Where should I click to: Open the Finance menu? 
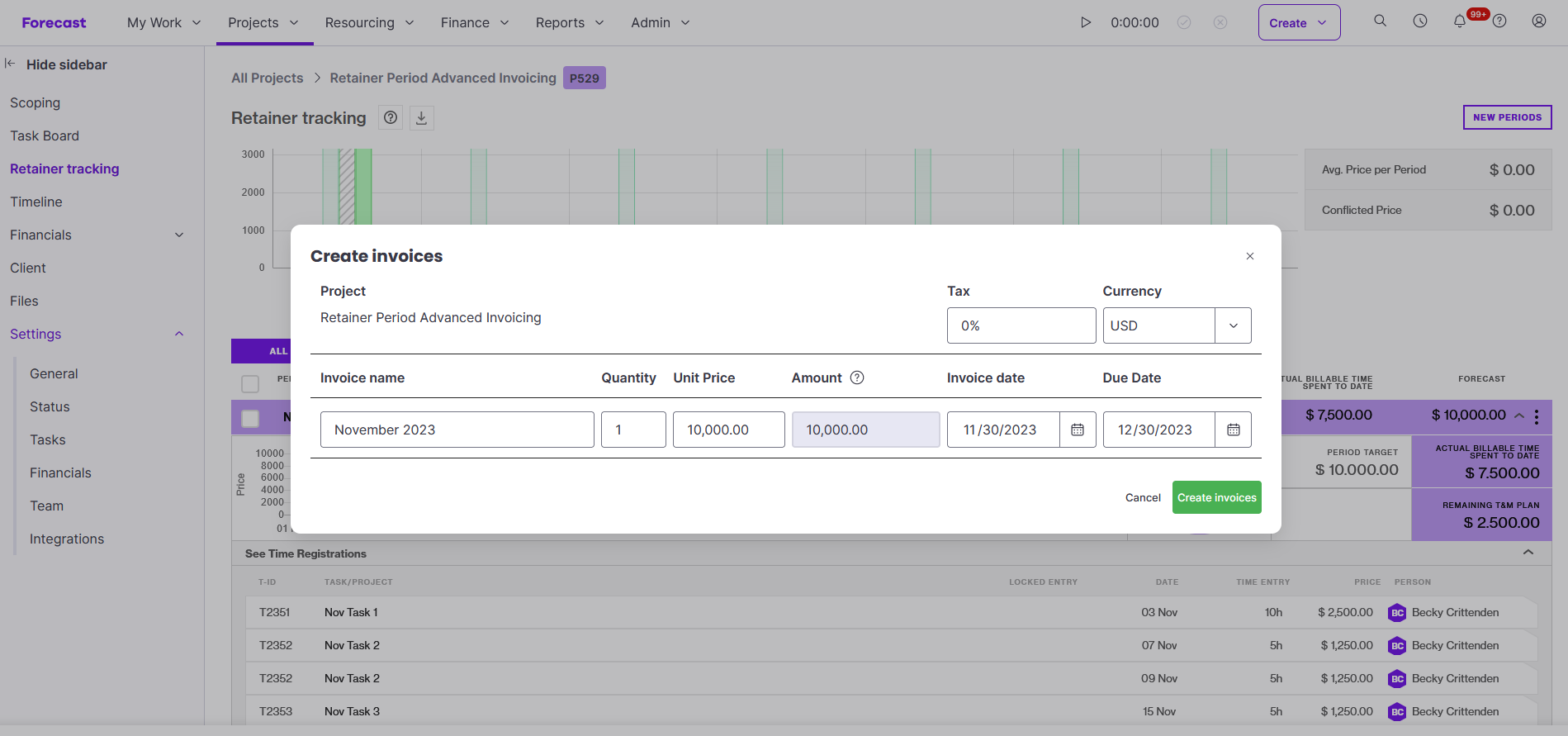475,22
